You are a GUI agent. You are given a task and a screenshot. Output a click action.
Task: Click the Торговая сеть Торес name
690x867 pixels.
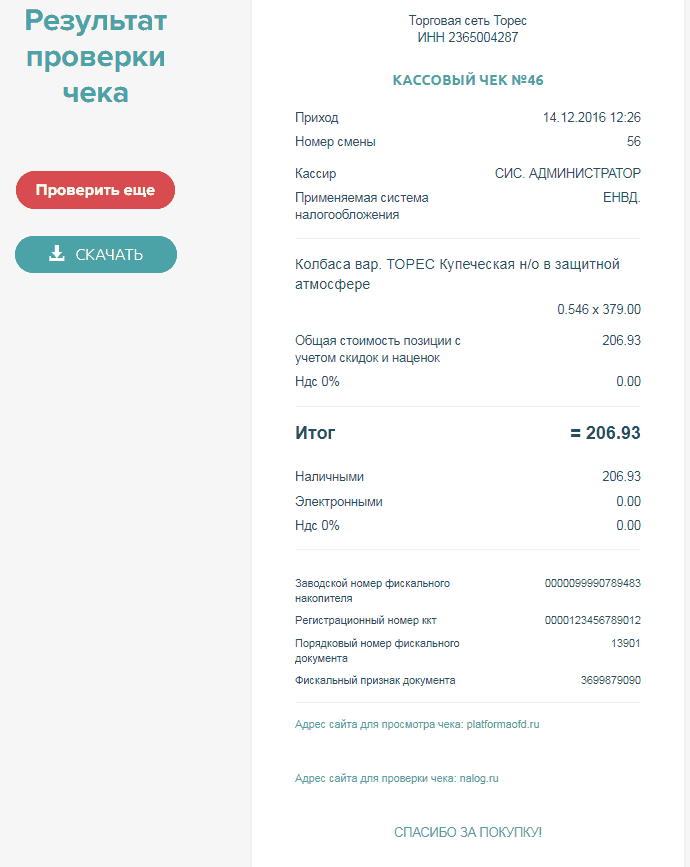pos(468,21)
